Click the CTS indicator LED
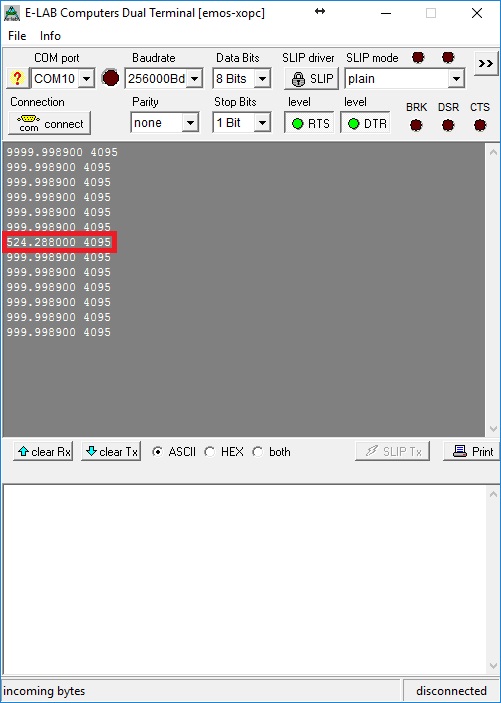This screenshot has width=501, height=703. [x=480, y=125]
